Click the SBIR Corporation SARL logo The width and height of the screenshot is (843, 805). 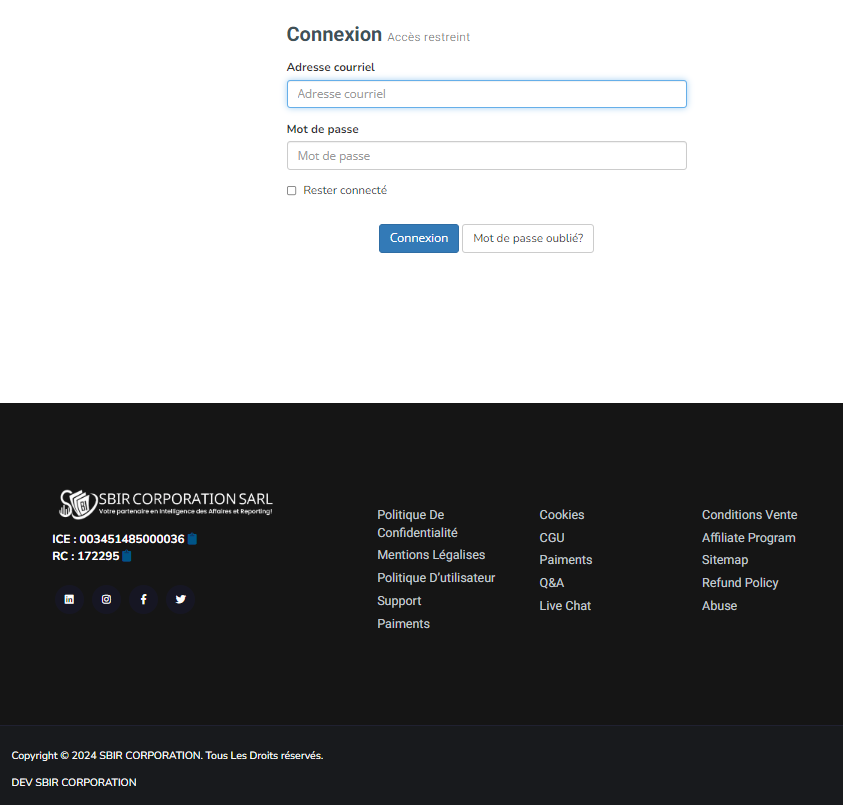165,502
